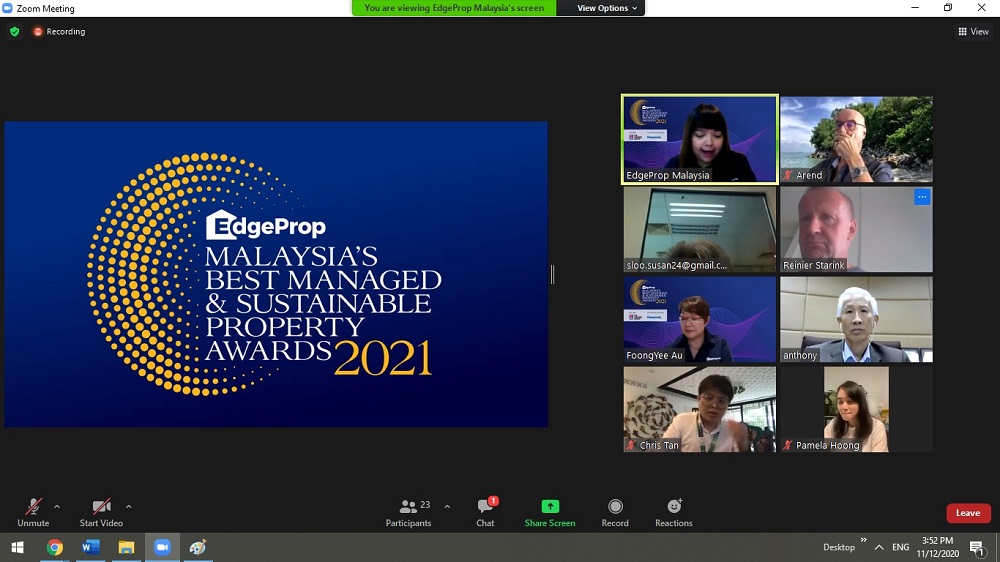1000x562 pixels.
Task: Select EdgeProp Malaysia video tile
Action: pyautogui.click(x=700, y=139)
